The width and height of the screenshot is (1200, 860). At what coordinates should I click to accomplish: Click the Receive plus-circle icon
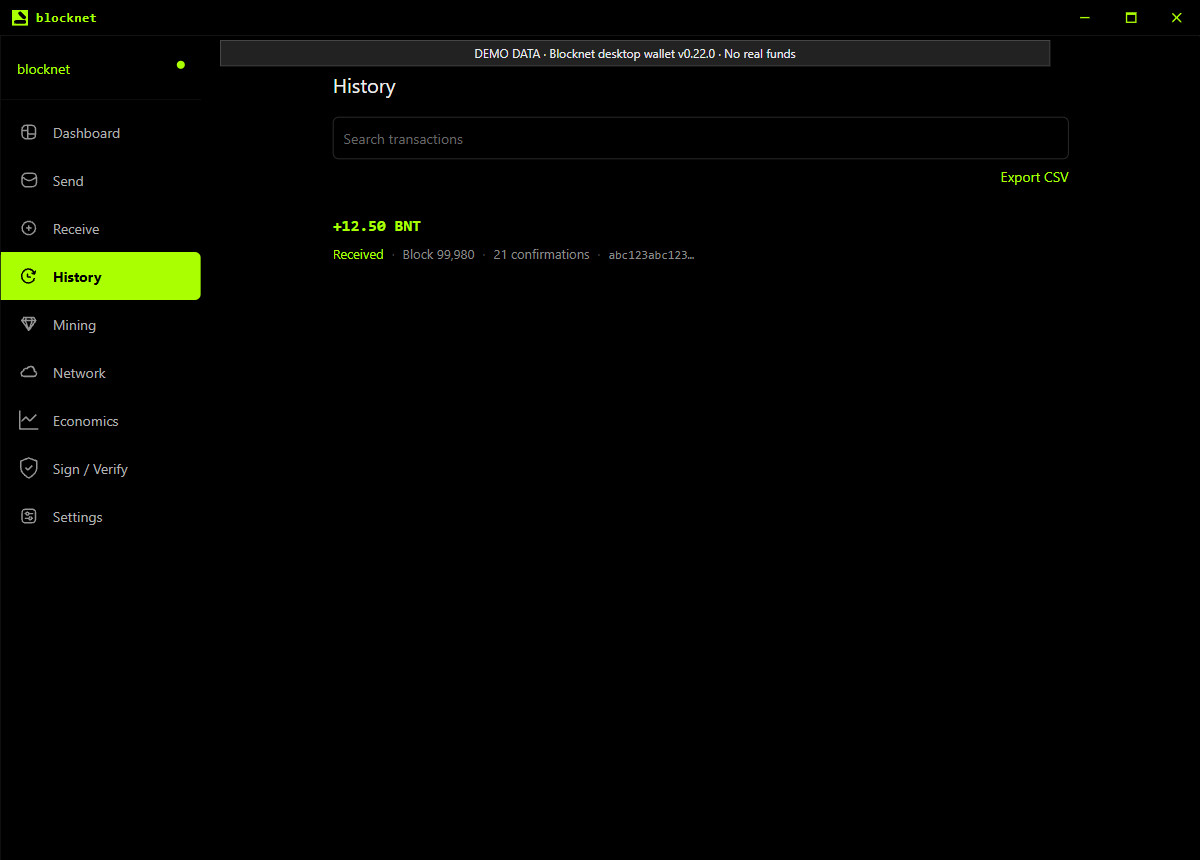(x=29, y=229)
